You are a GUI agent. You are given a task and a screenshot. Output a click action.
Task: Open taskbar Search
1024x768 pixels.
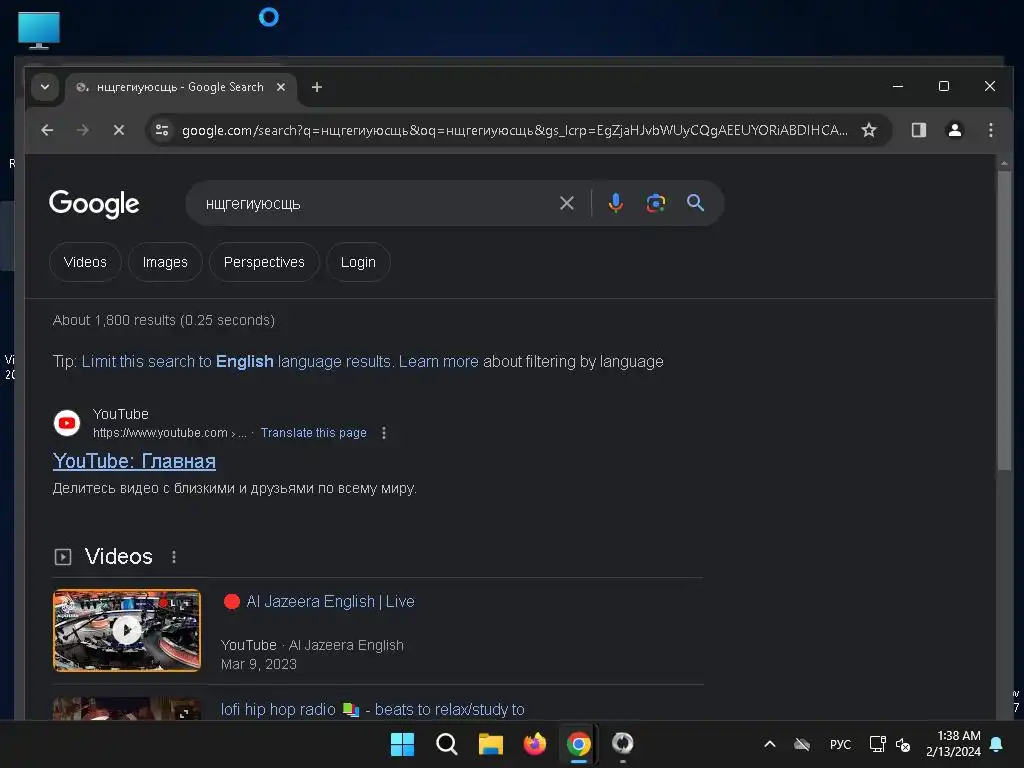coord(447,744)
